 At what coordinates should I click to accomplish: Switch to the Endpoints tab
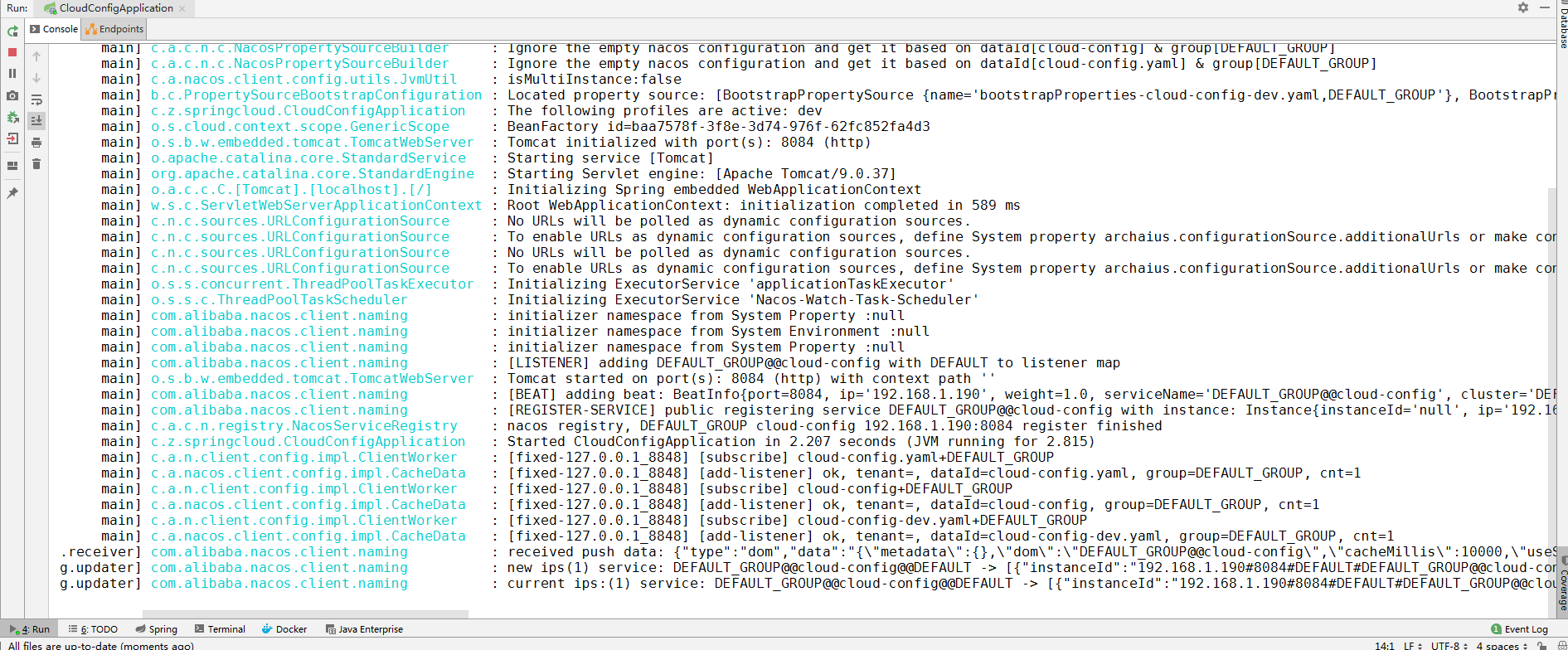pyautogui.click(x=114, y=29)
